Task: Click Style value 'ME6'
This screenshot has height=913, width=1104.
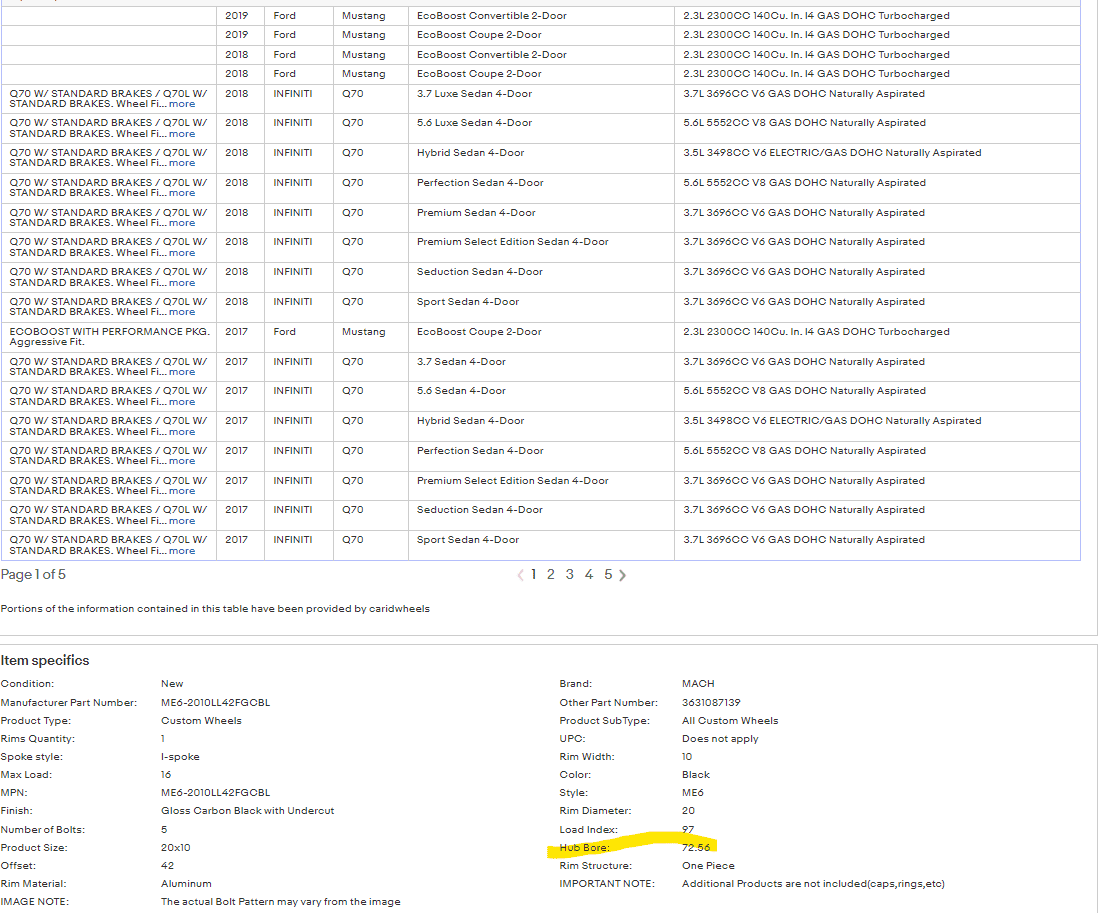Action: point(693,793)
